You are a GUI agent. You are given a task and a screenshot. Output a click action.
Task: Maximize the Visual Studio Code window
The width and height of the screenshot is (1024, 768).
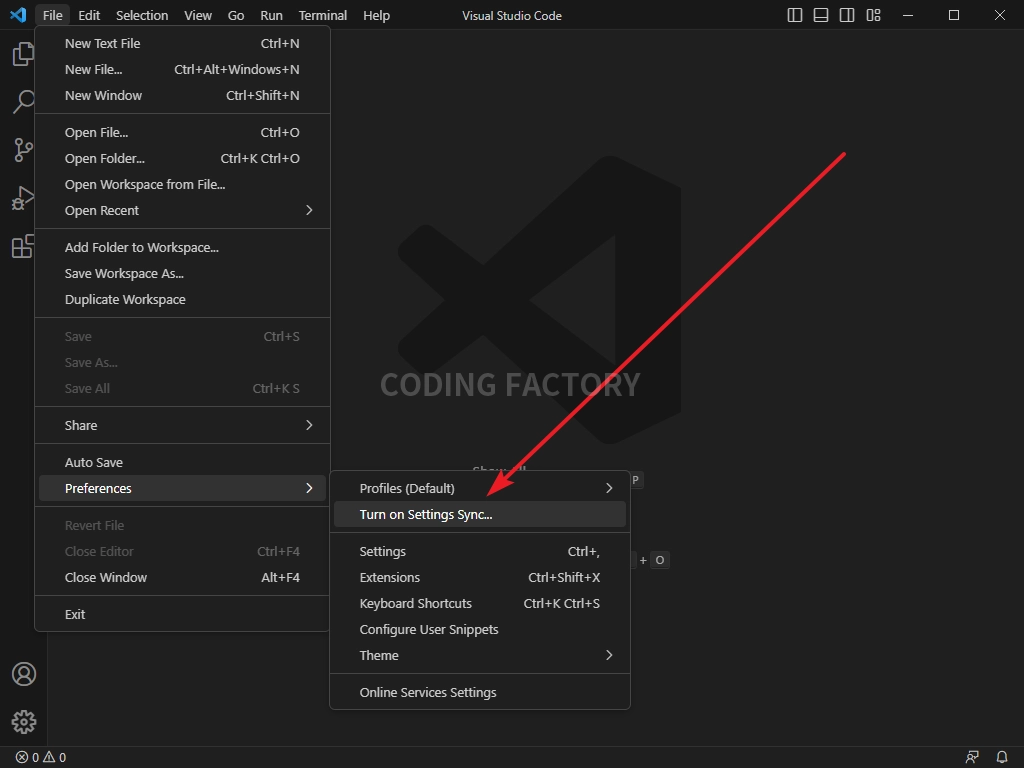pyautogui.click(x=953, y=15)
